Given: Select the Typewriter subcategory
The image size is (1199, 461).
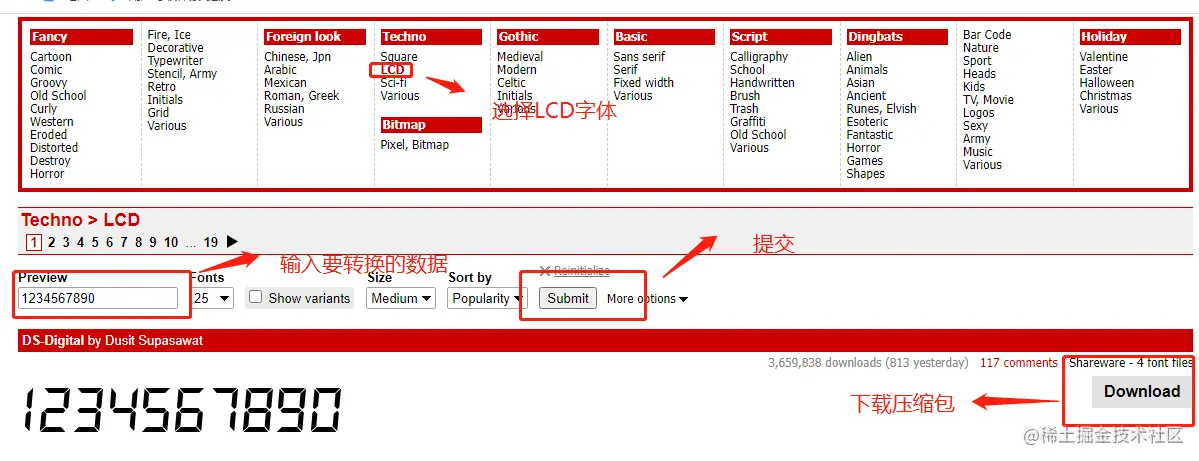Looking at the screenshot, I should click(x=175, y=60).
